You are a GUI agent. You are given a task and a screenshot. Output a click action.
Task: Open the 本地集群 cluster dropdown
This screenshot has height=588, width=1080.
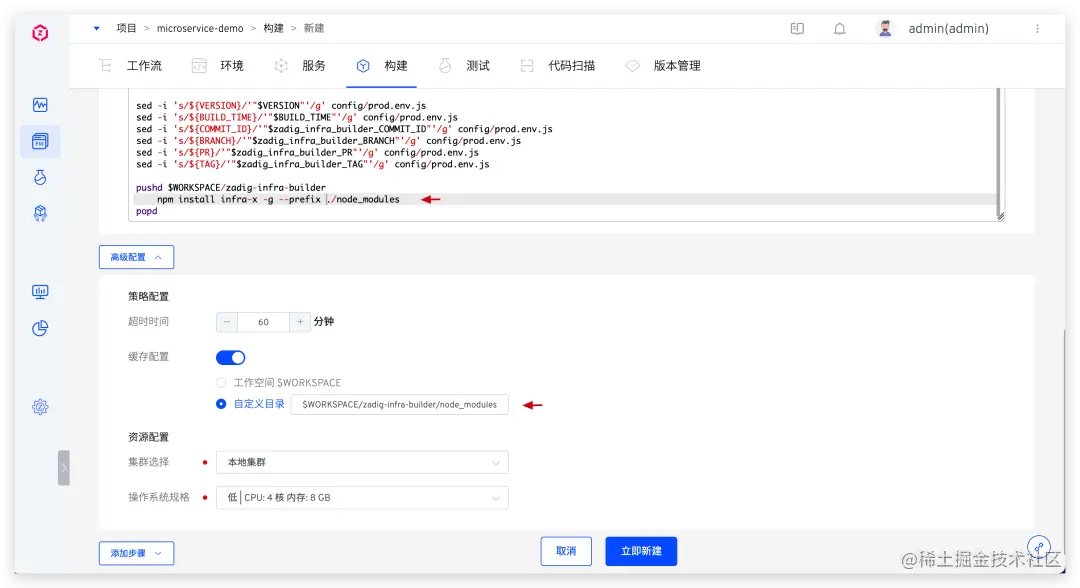click(362, 462)
